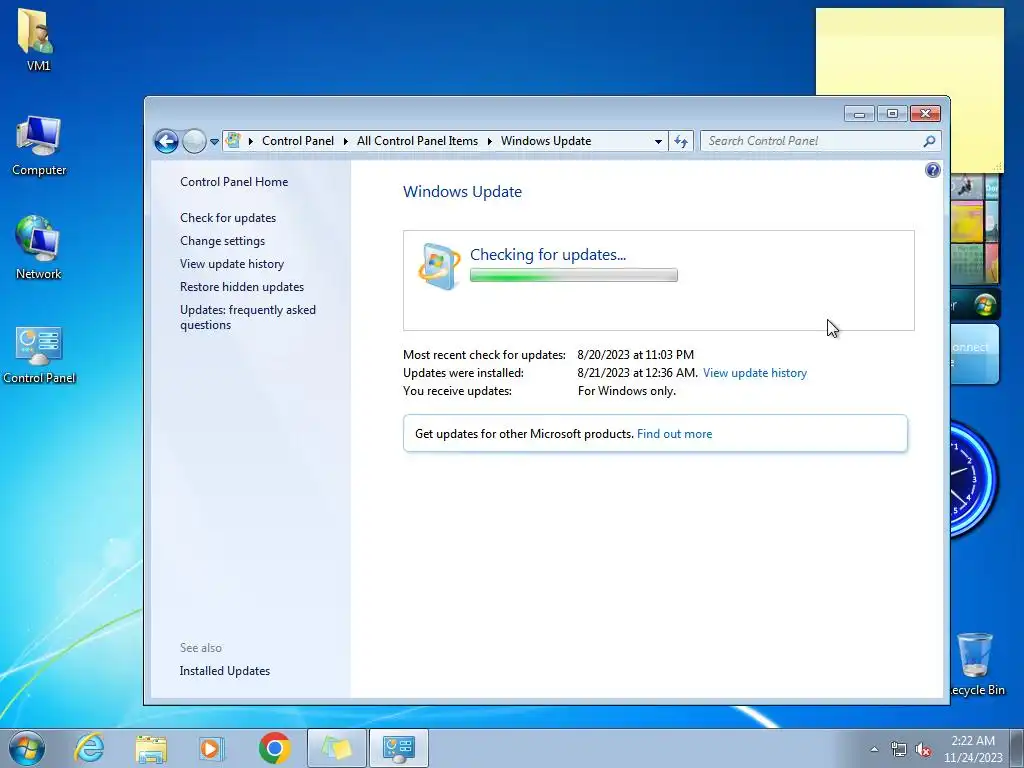
Task: Open the address bar history dropdown
Action: tap(658, 141)
